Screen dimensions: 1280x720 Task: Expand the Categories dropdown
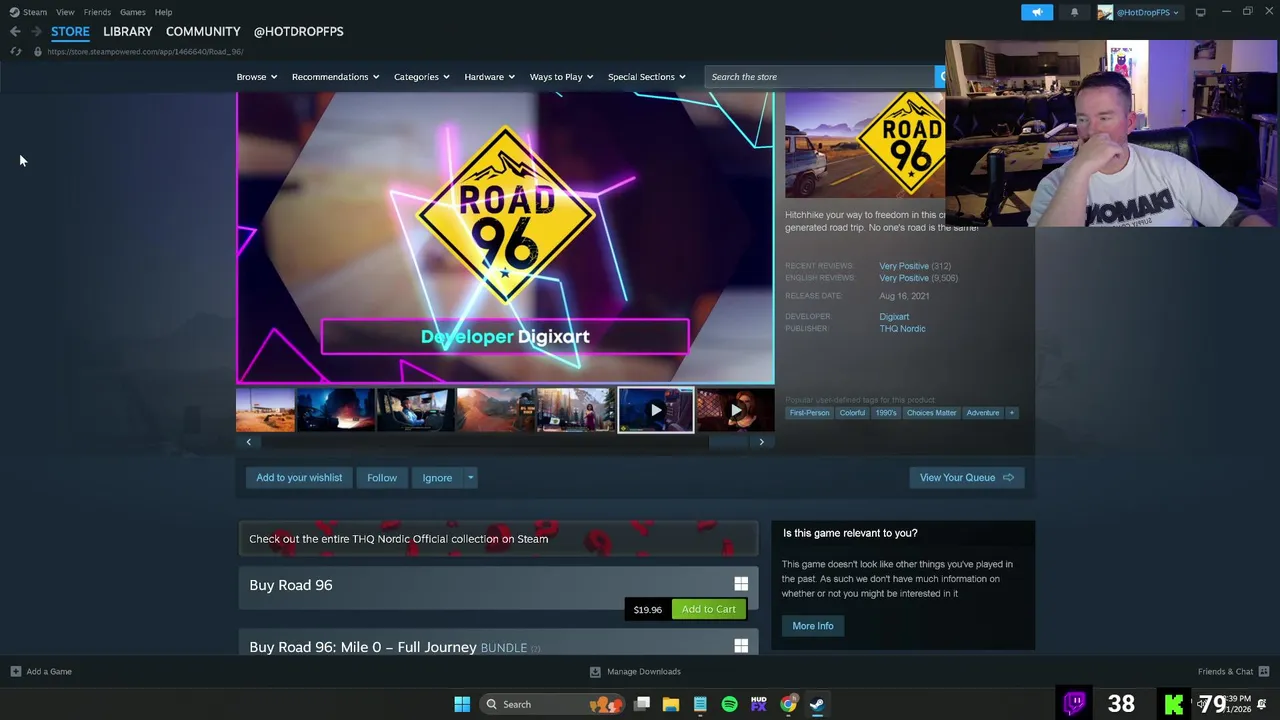tap(421, 77)
